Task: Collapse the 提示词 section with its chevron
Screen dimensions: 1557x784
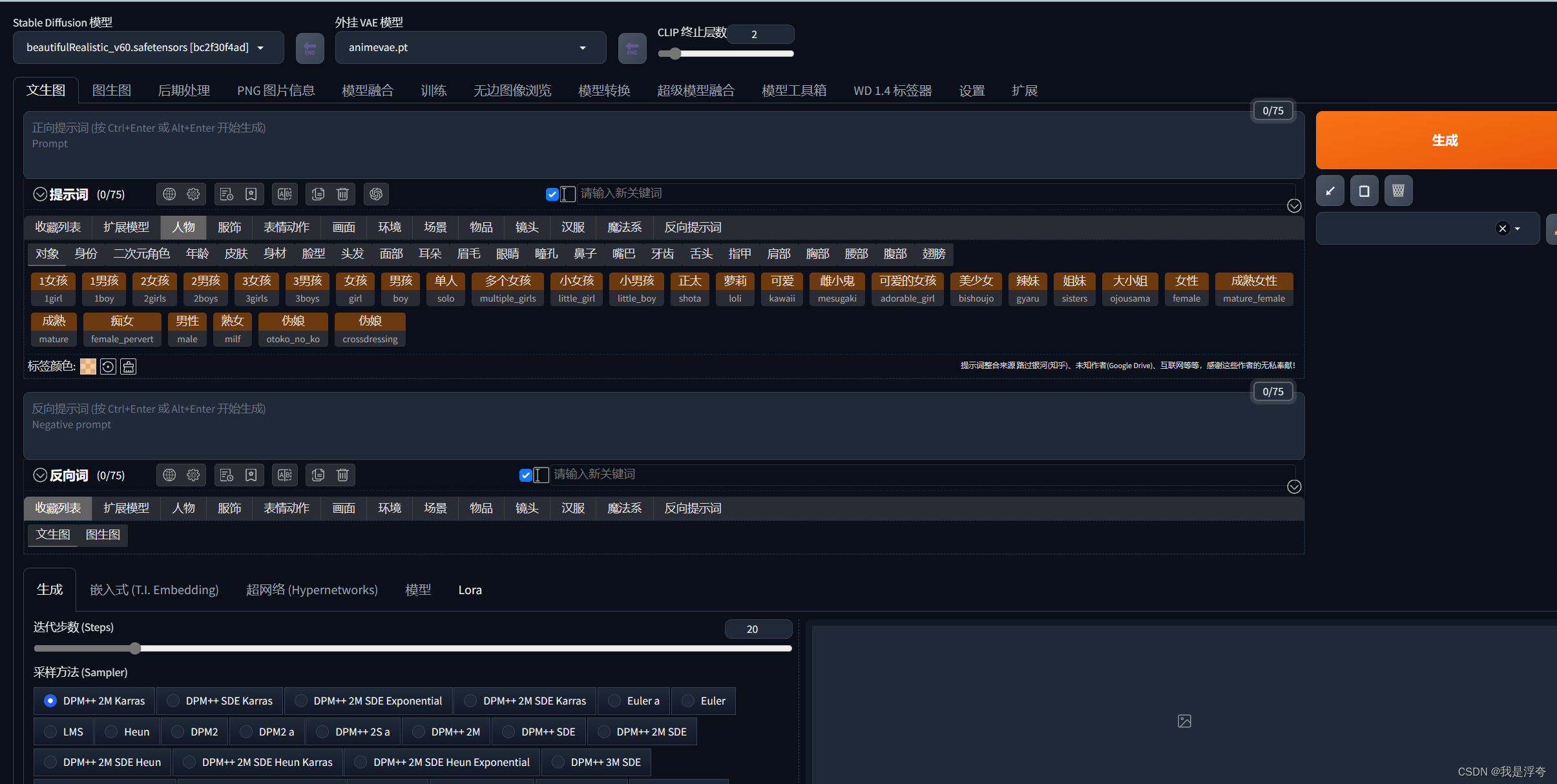Action: point(40,194)
